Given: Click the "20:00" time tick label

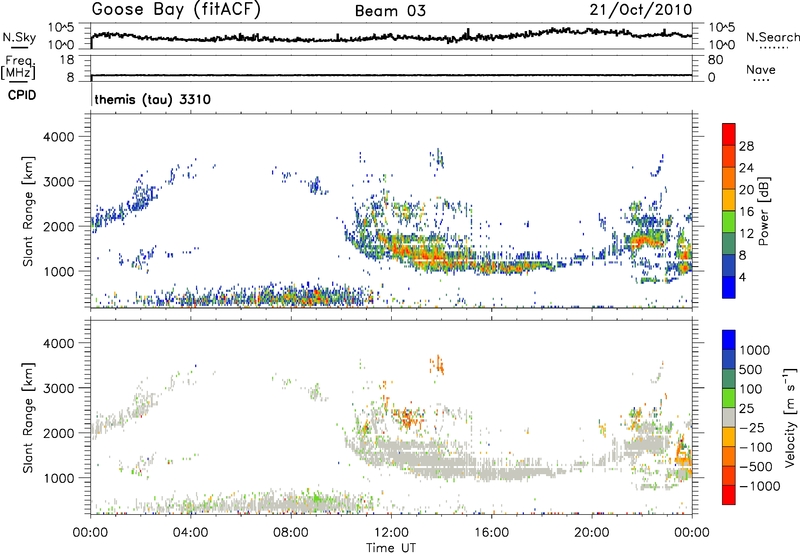Looking at the screenshot, I should 591,533.
